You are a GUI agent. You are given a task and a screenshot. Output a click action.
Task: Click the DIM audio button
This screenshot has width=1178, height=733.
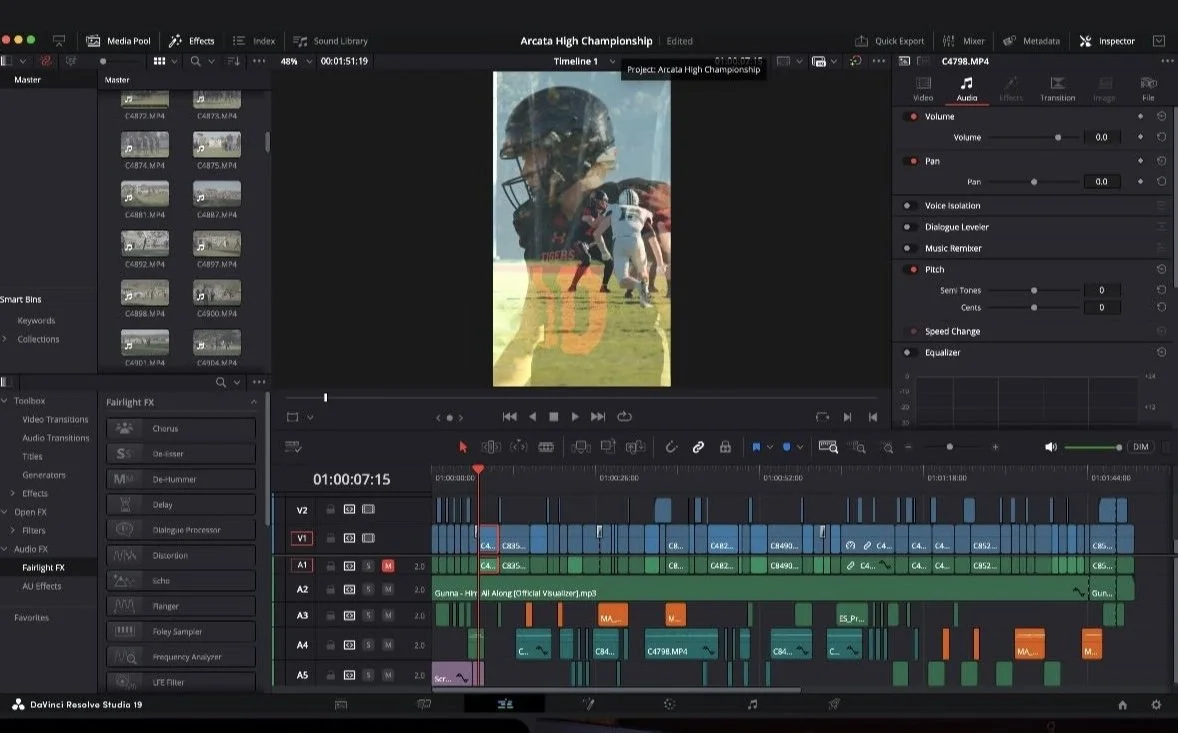point(1140,447)
